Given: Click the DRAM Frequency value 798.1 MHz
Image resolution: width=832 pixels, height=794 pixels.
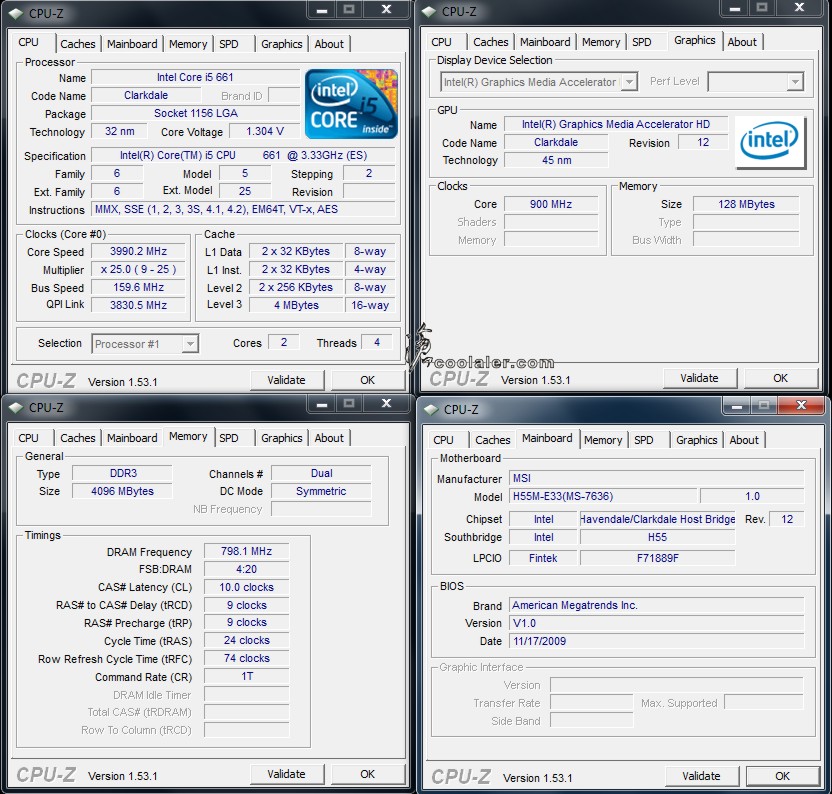Looking at the screenshot, I should point(247,551).
